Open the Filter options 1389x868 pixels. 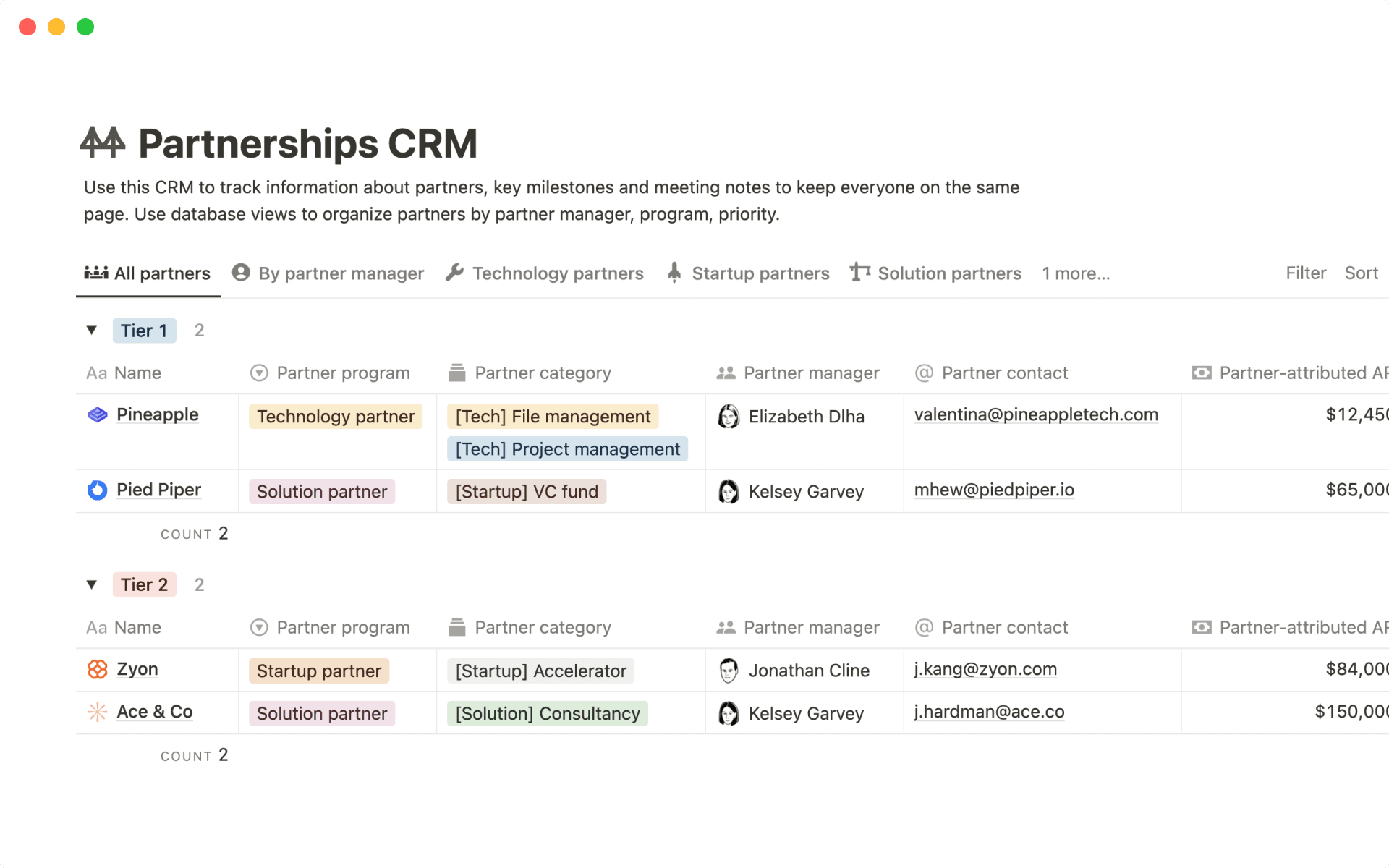point(1305,273)
